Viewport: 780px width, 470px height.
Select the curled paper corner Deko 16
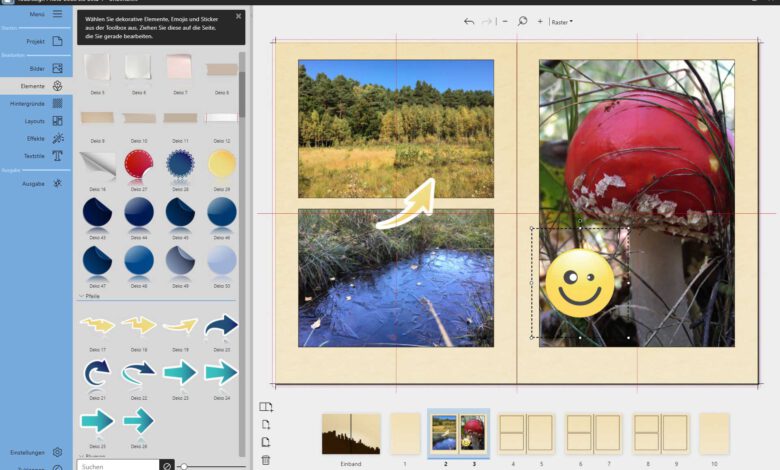click(98, 166)
